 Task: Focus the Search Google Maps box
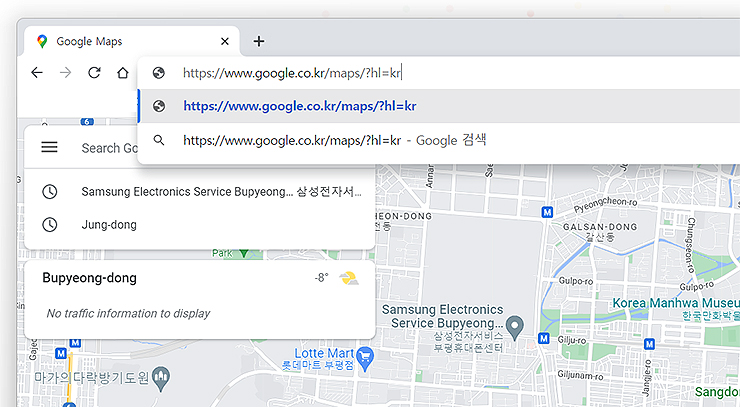[x=109, y=148]
